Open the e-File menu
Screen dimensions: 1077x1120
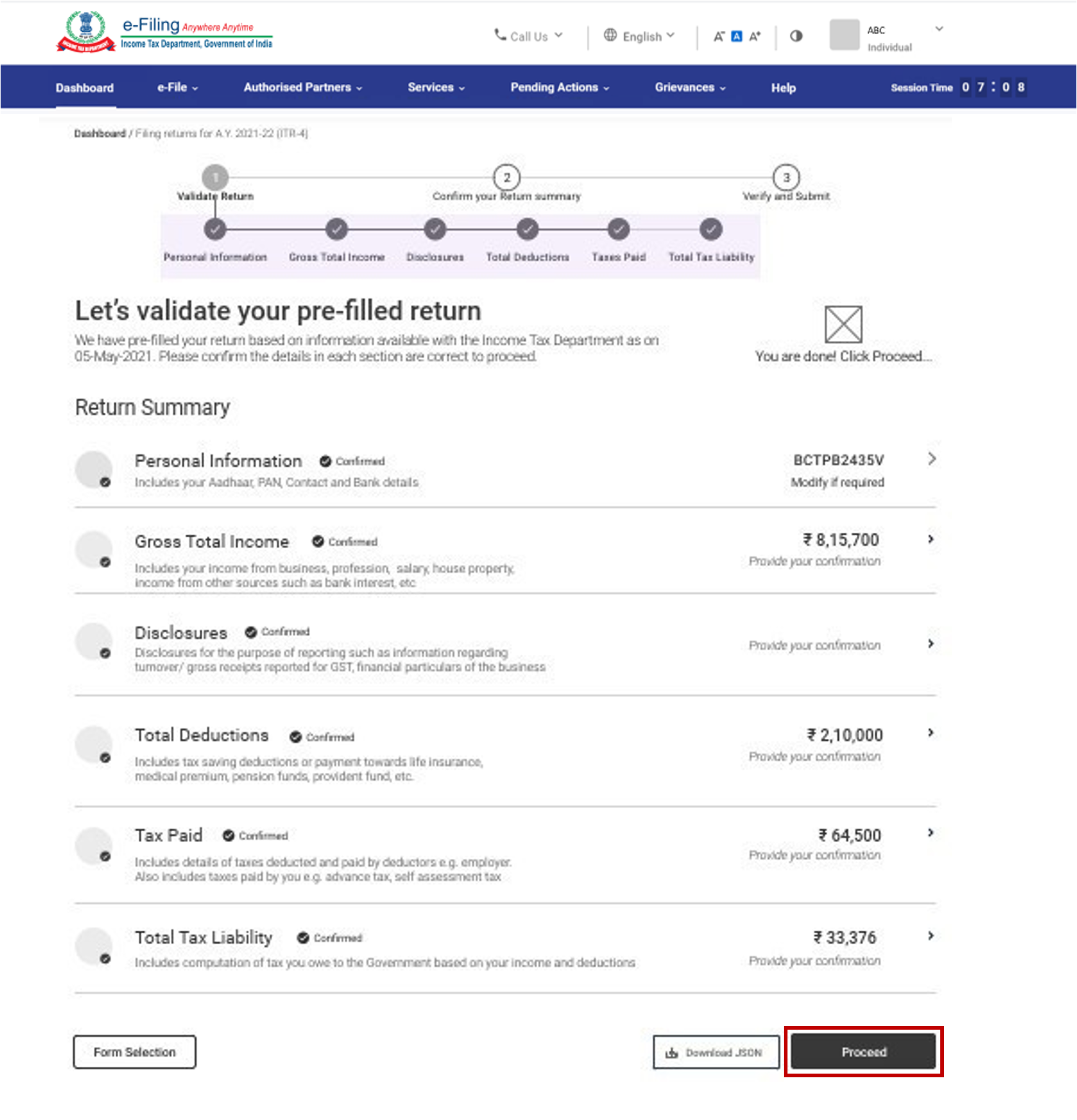(x=178, y=87)
